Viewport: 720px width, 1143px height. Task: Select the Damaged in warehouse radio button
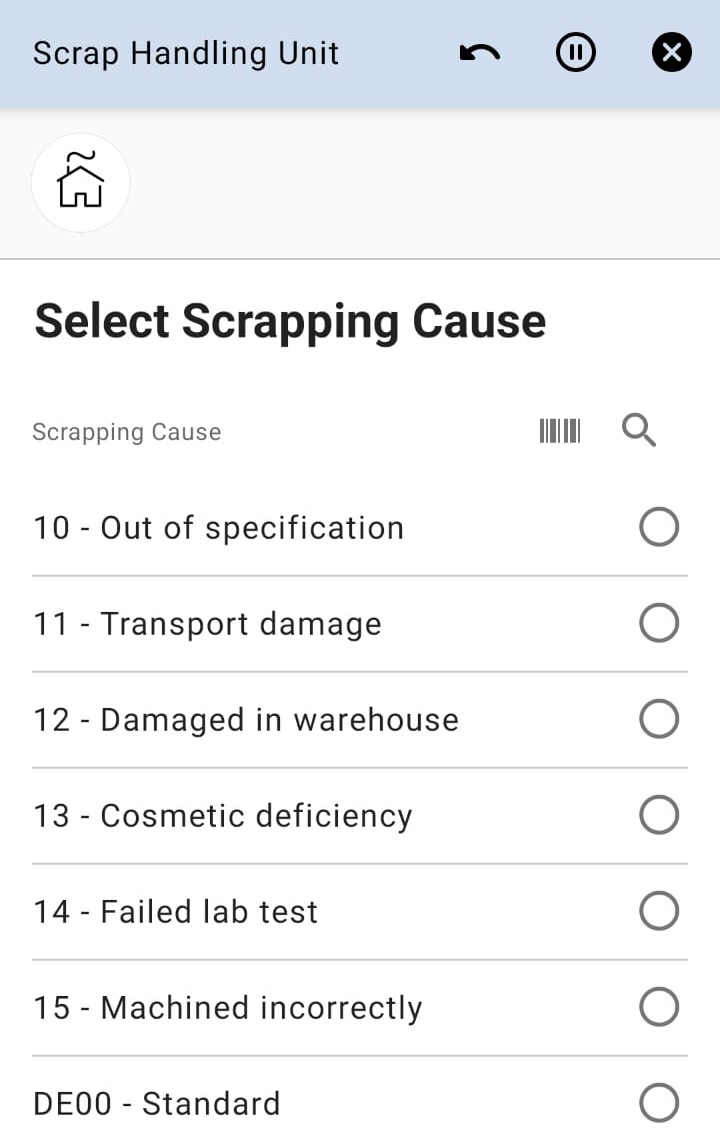659,719
